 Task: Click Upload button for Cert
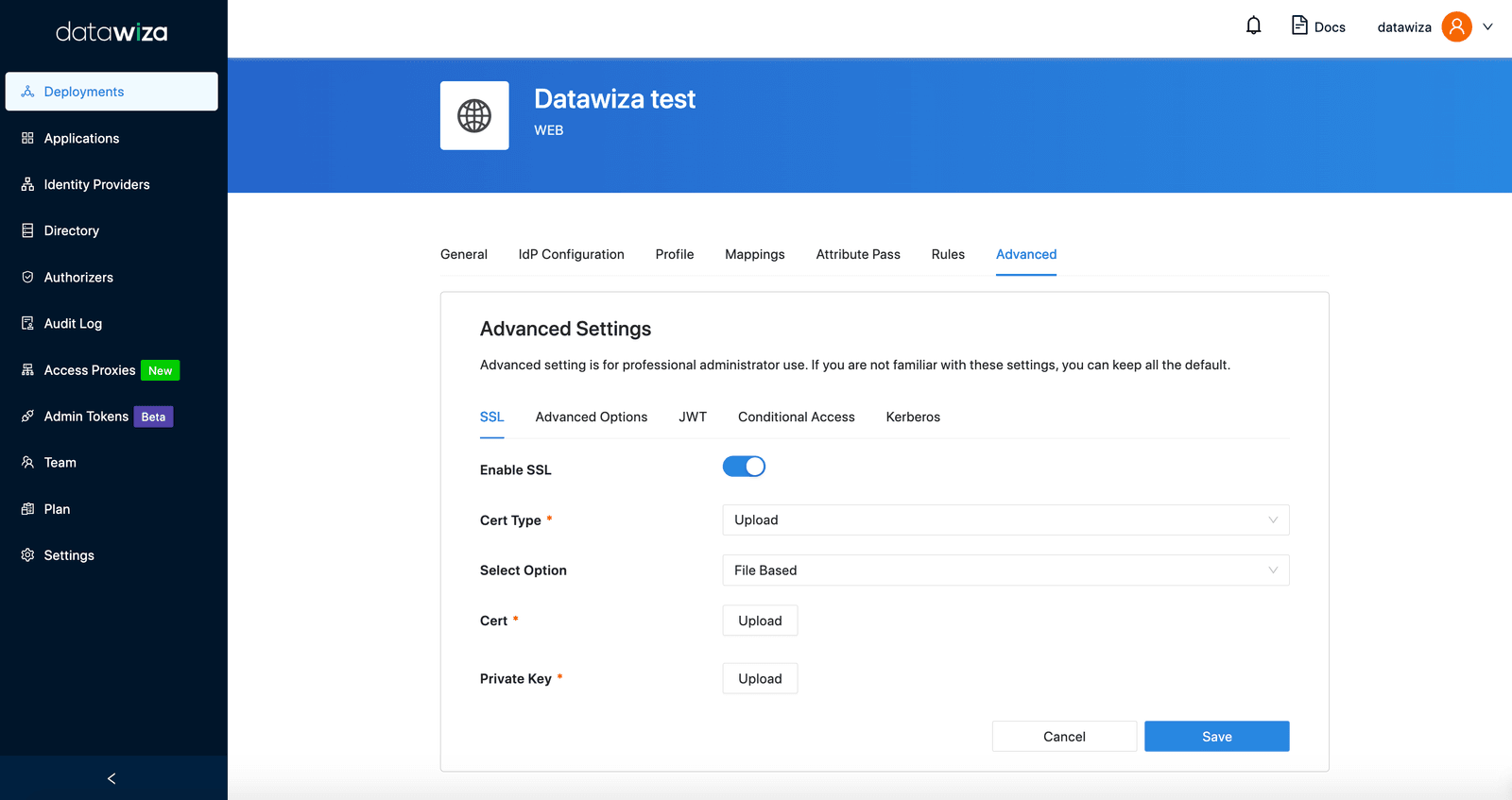click(760, 621)
